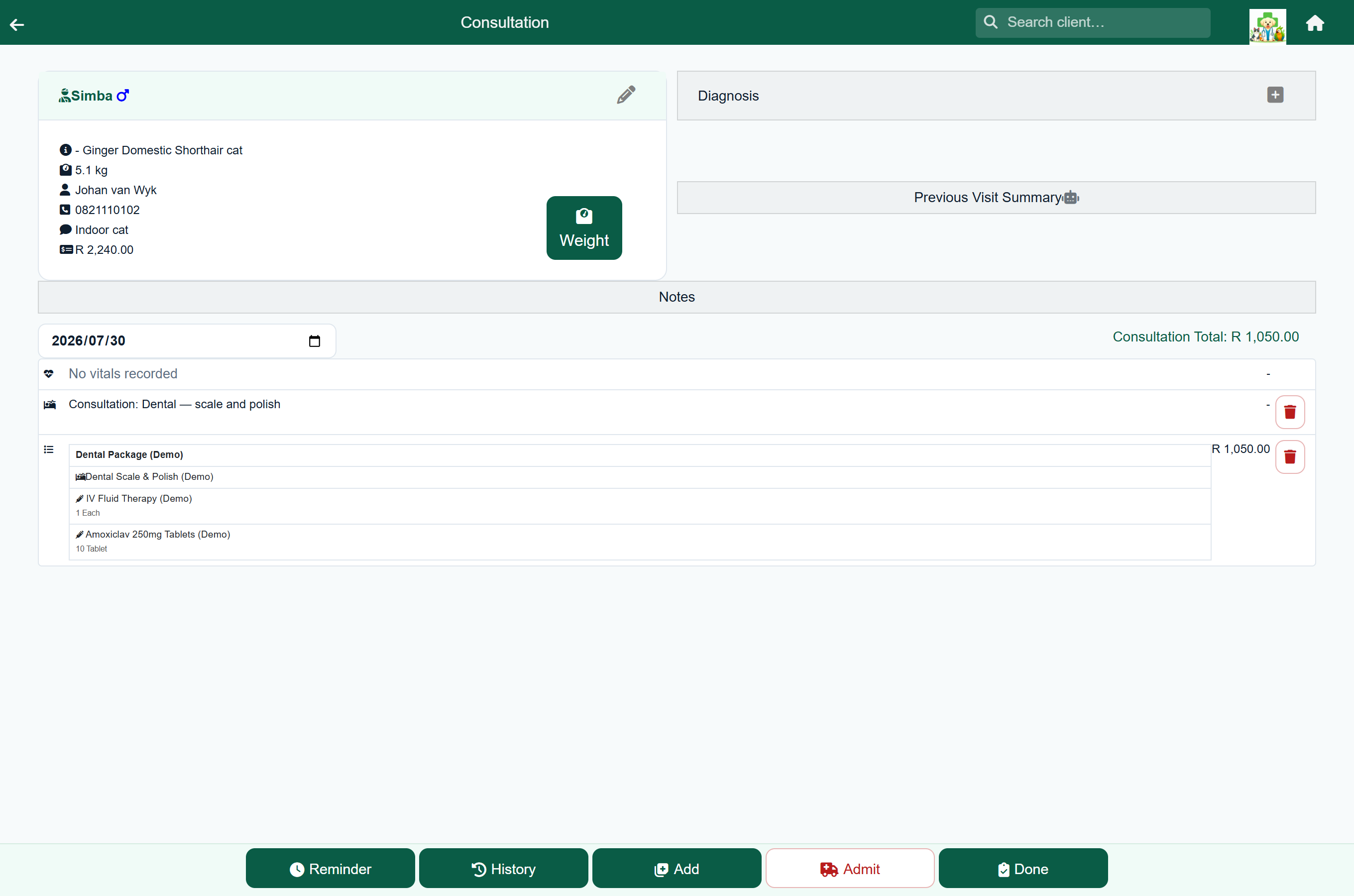Go back using the left arrow

click(x=17, y=24)
